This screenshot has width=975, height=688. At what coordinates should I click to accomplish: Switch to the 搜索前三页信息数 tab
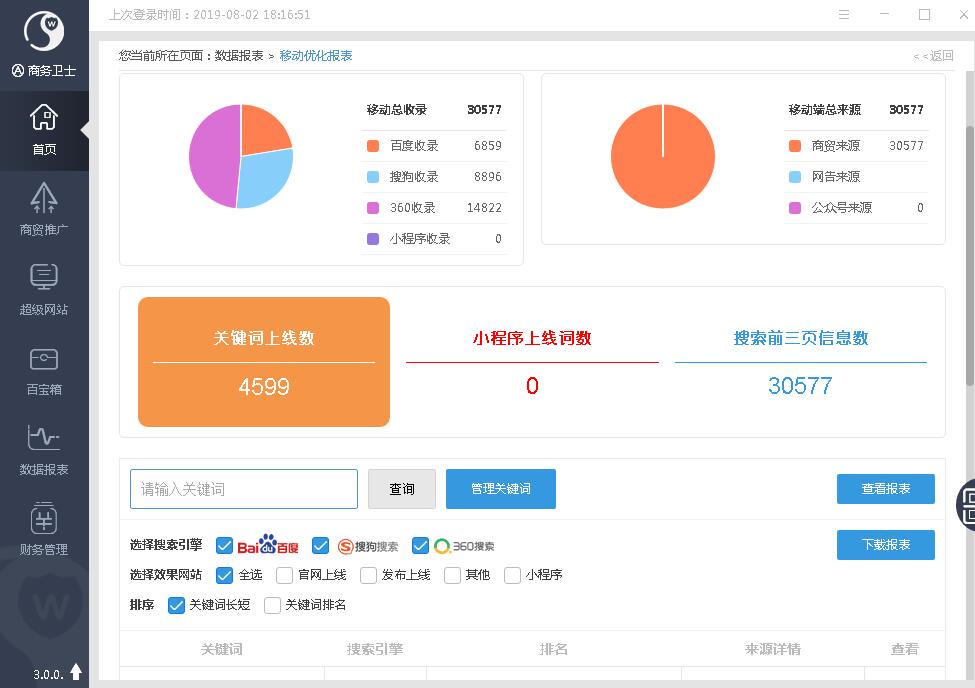tap(800, 362)
